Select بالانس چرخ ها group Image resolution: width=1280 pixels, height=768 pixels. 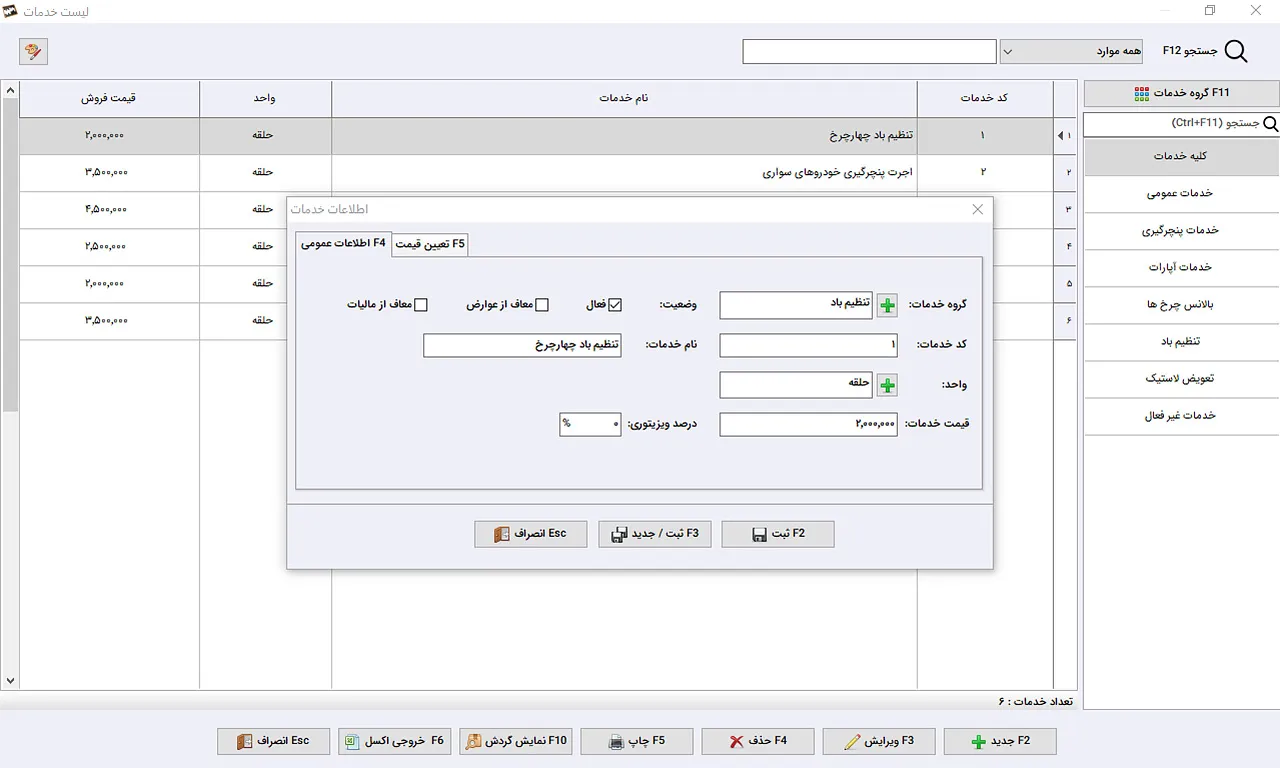(x=1182, y=304)
